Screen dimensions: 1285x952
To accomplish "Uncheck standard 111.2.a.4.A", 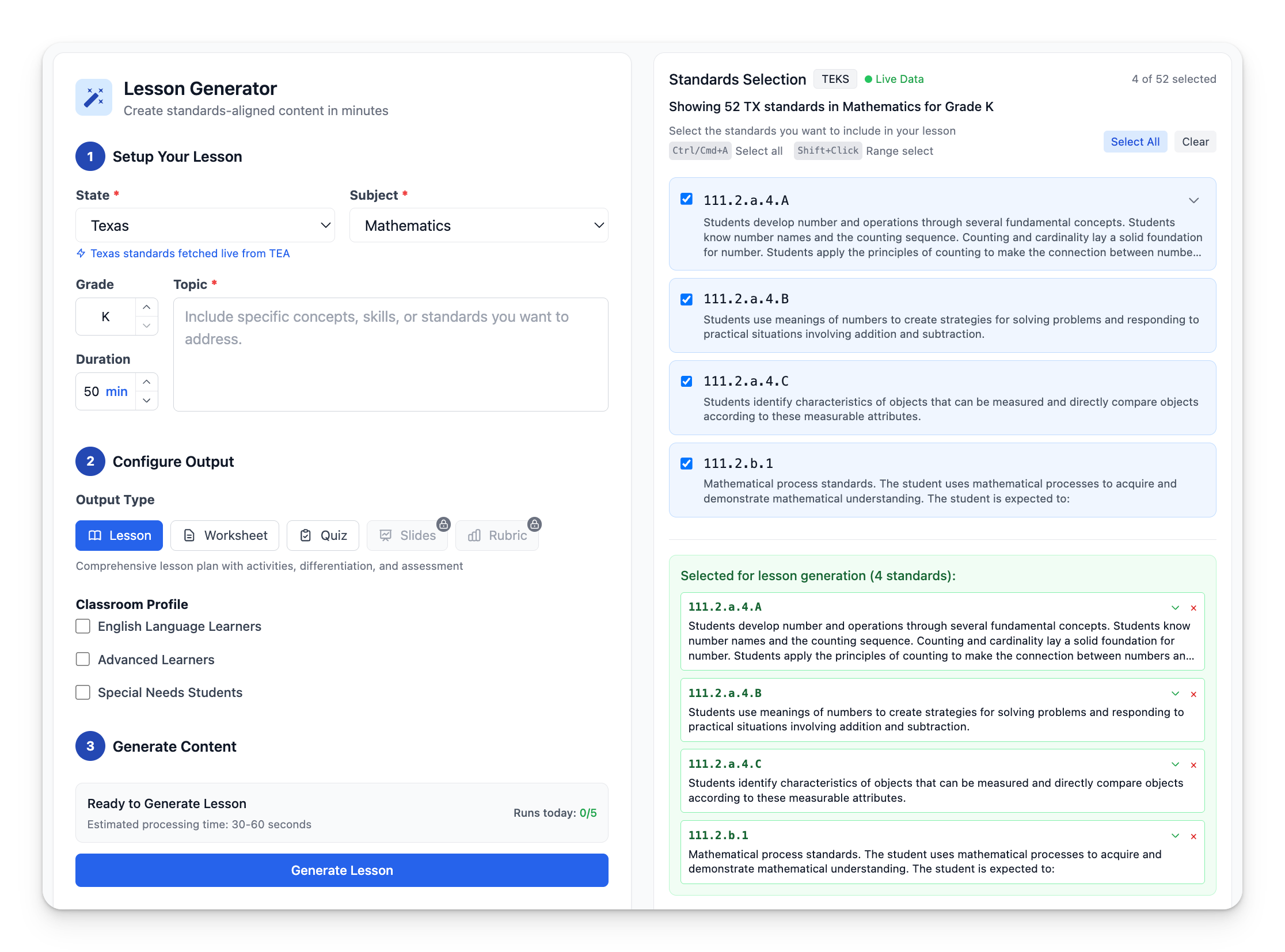I will [686, 199].
